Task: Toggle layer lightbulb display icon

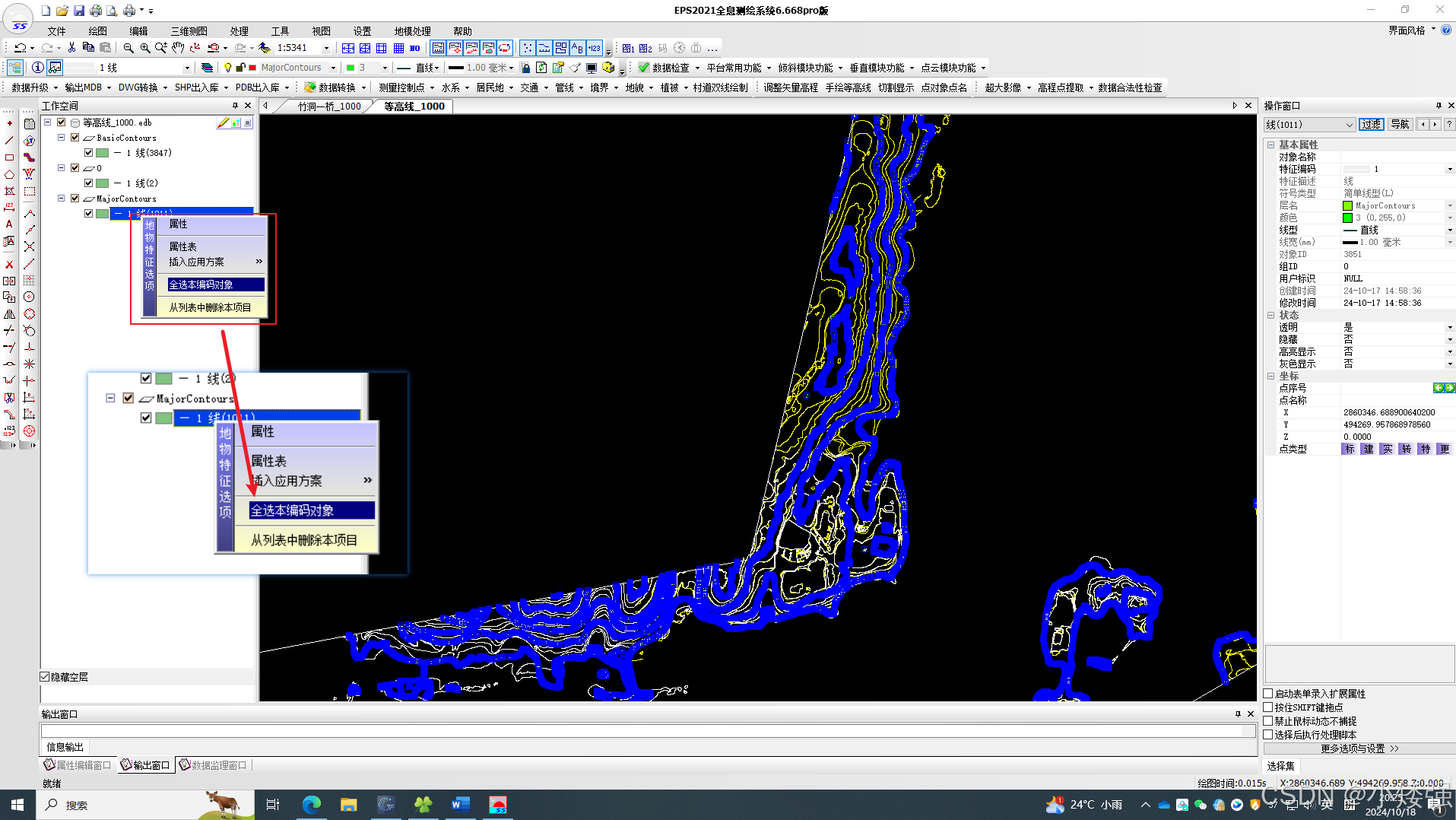Action: 227,68
